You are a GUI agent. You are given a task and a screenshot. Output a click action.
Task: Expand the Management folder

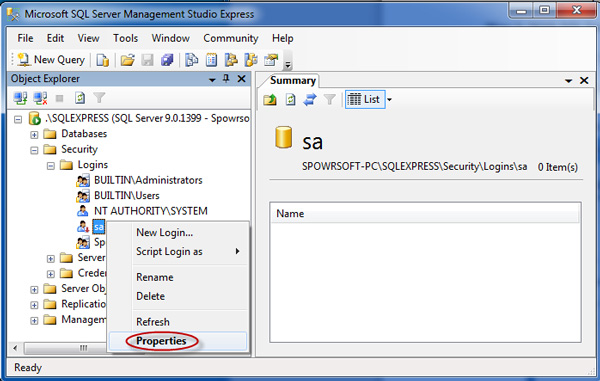(34, 321)
